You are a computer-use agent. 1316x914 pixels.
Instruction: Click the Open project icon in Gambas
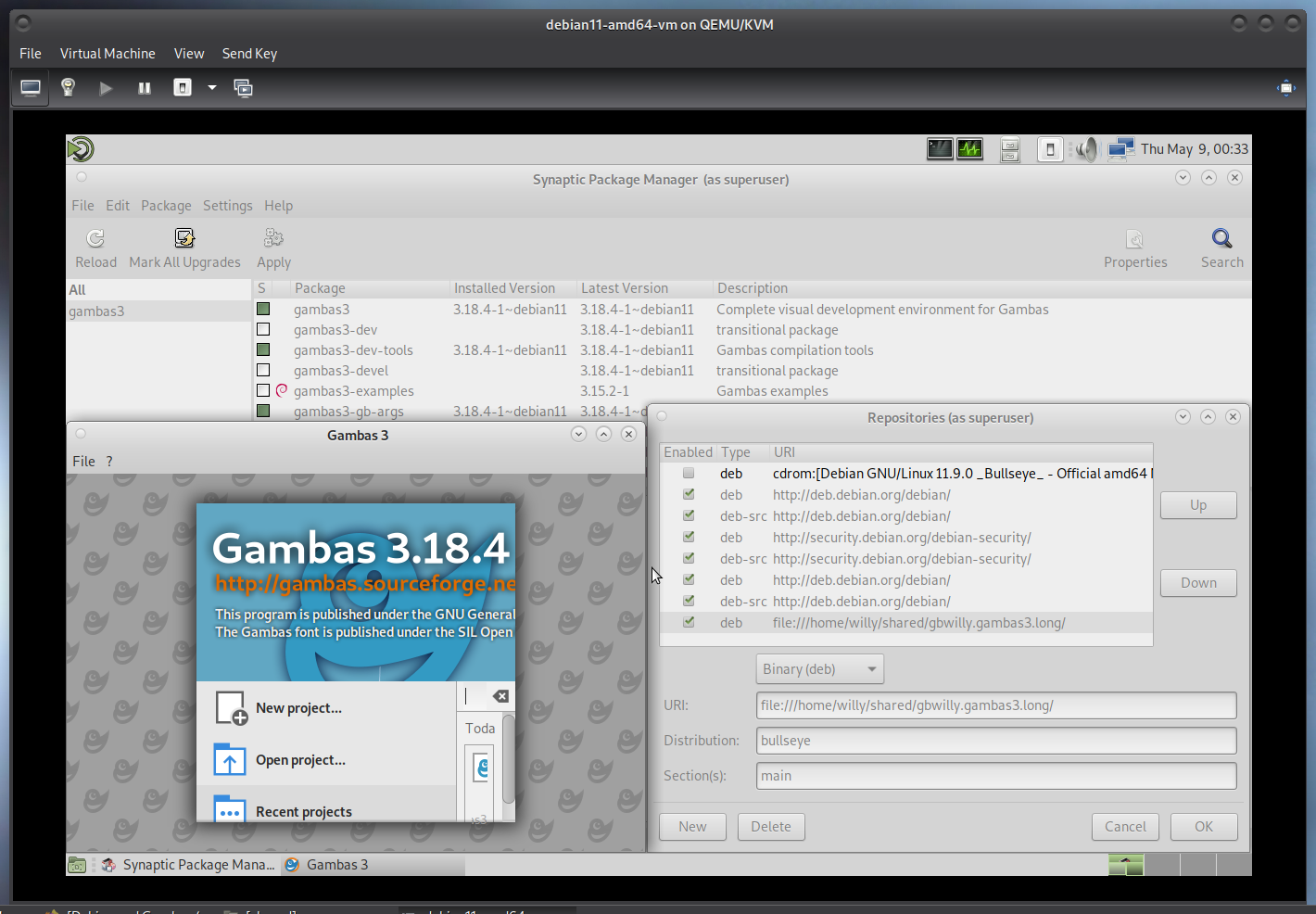click(x=230, y=760)
